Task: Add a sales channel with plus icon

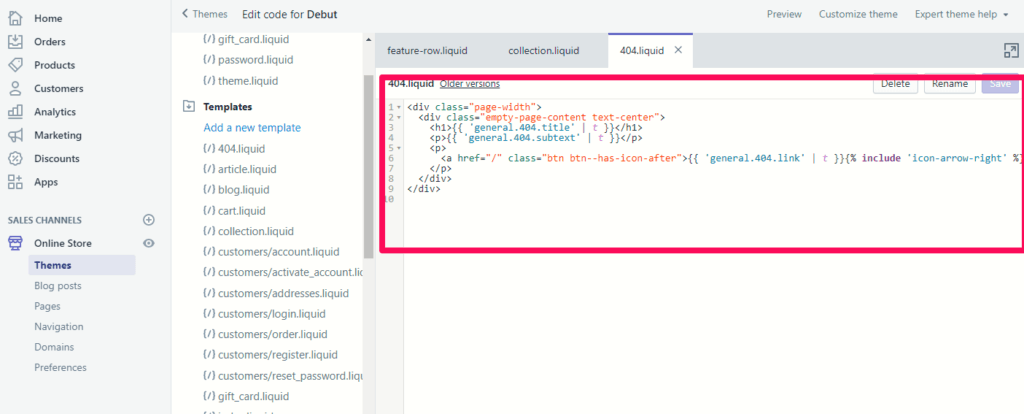Action: (x=149, y=220)
